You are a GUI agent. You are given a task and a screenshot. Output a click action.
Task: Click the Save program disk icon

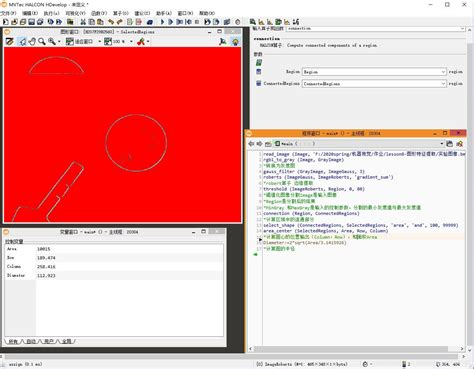(32, 22)
